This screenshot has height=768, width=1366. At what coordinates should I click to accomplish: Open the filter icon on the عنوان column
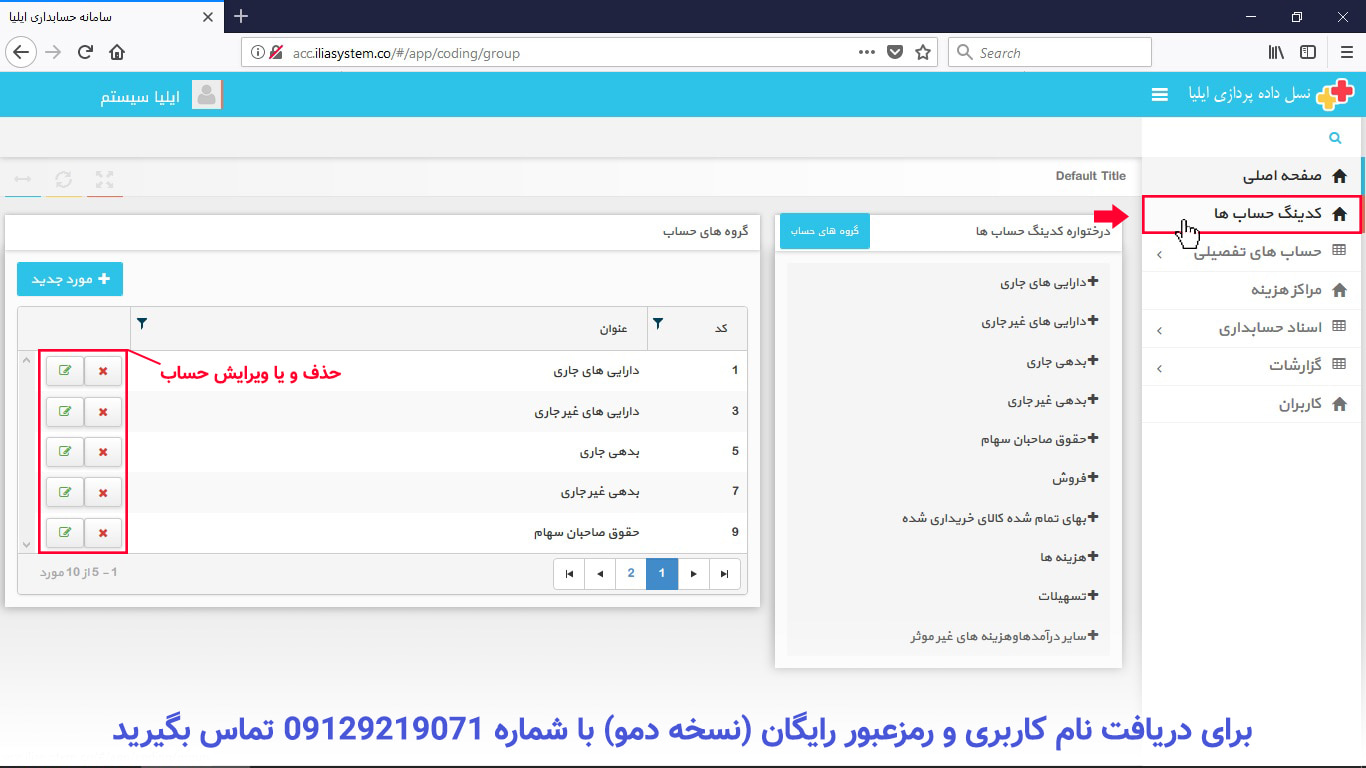[141, 324]
